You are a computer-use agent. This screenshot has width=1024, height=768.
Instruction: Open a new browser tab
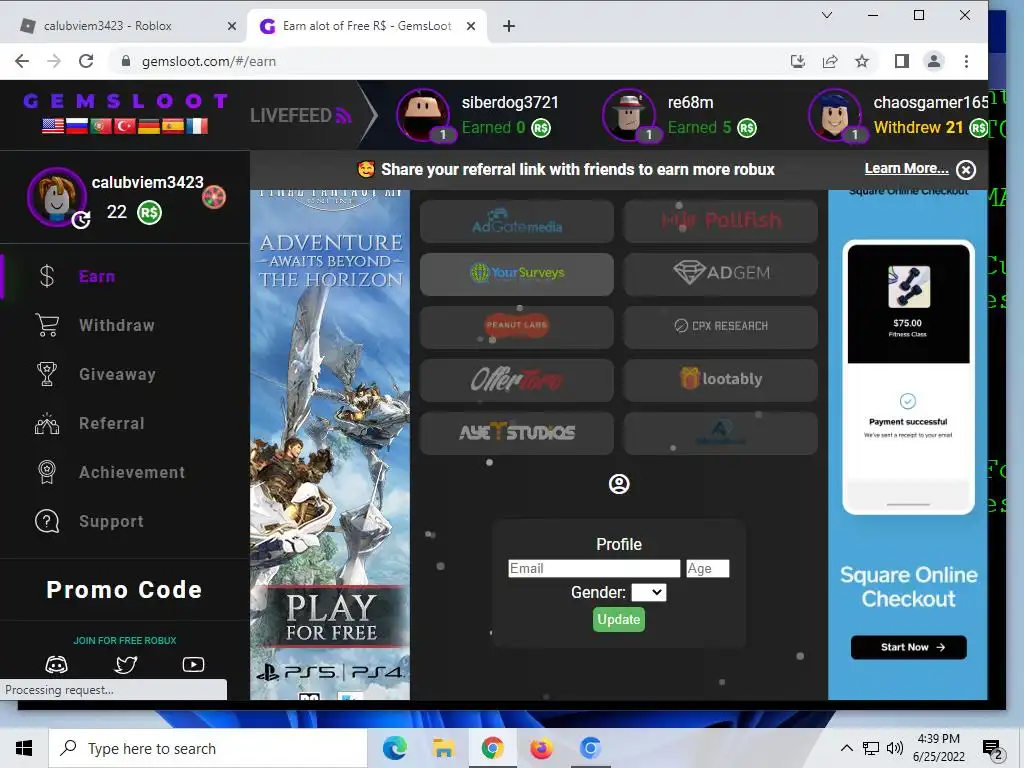tap(509, 26)
